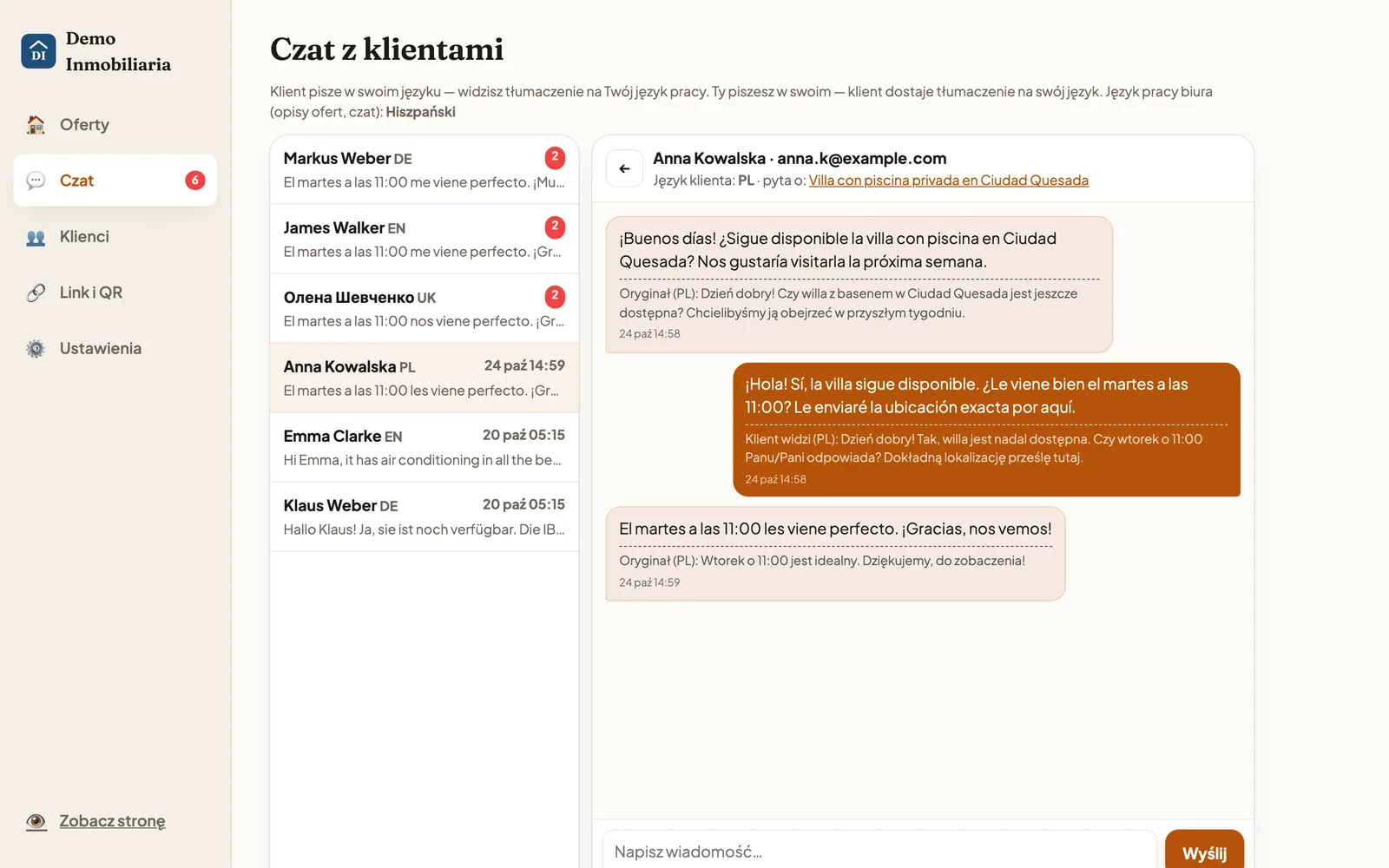Click the house icon beside Oferty
This screenshot has height=868, width=1389.
[x=36, y=125]
